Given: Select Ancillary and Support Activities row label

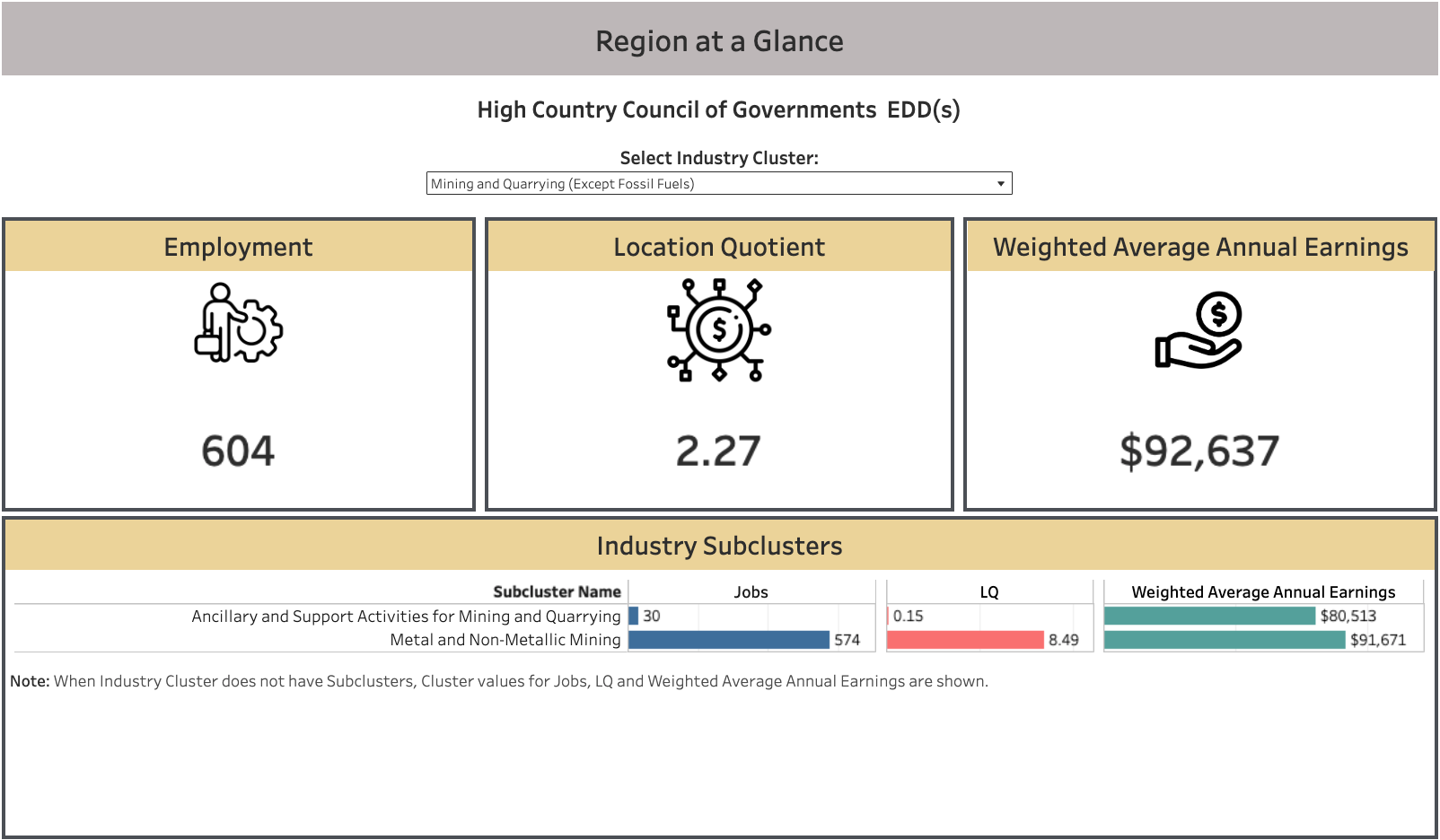Looking at the screenshot, I should coord(406,617).
